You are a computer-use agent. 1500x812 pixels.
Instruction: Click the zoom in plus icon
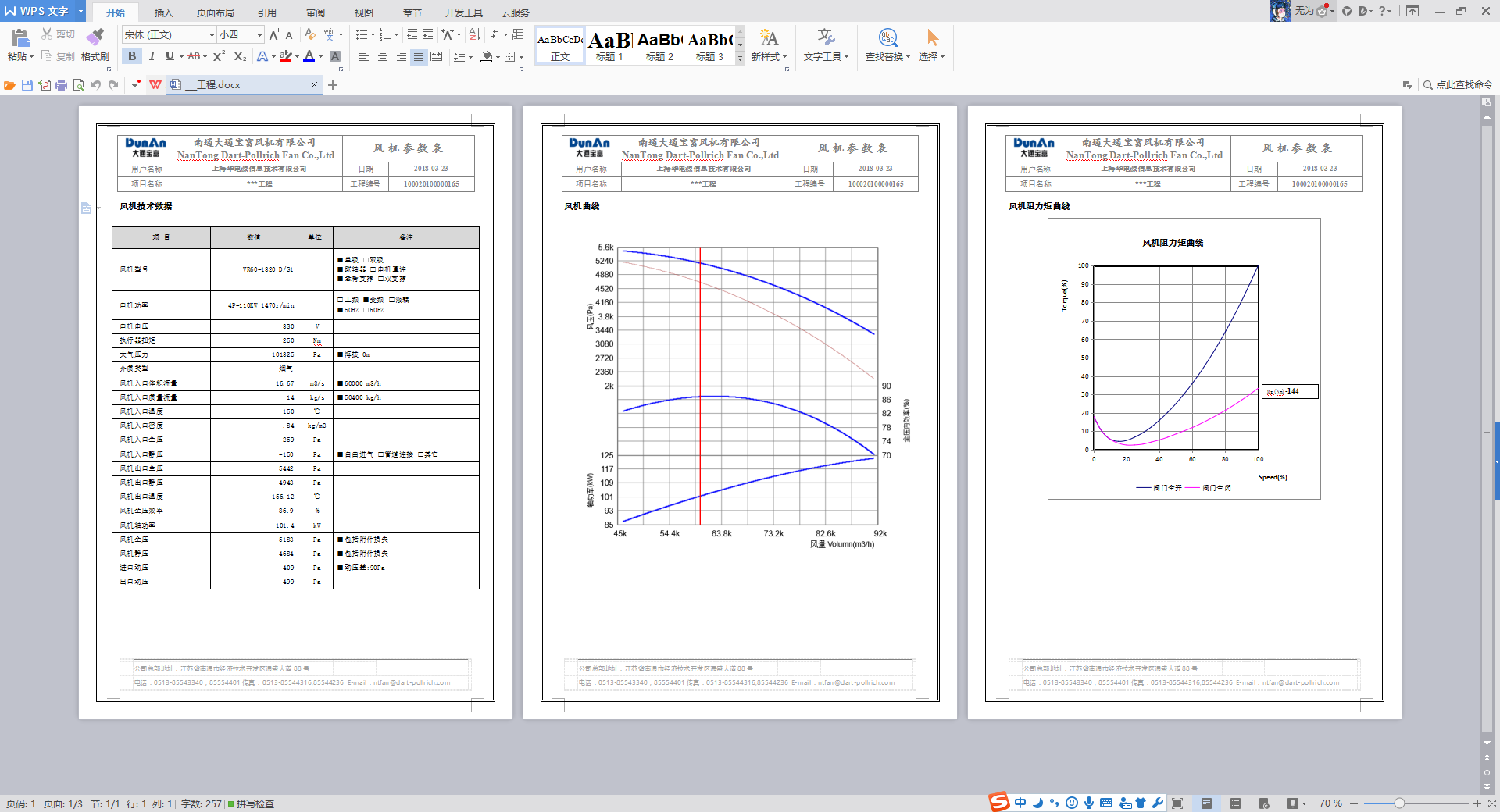(1477, 803)
